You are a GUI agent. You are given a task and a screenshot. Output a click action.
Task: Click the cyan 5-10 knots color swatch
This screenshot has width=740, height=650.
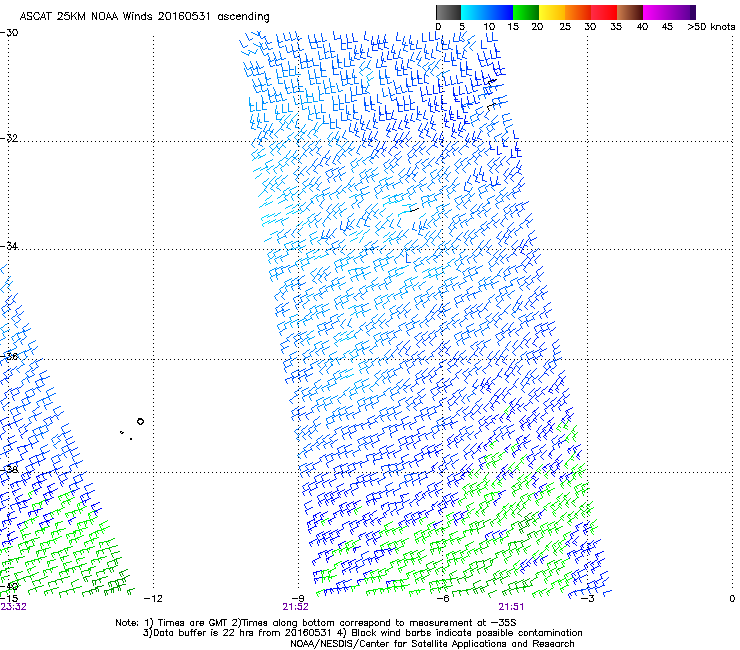(474, 12)
